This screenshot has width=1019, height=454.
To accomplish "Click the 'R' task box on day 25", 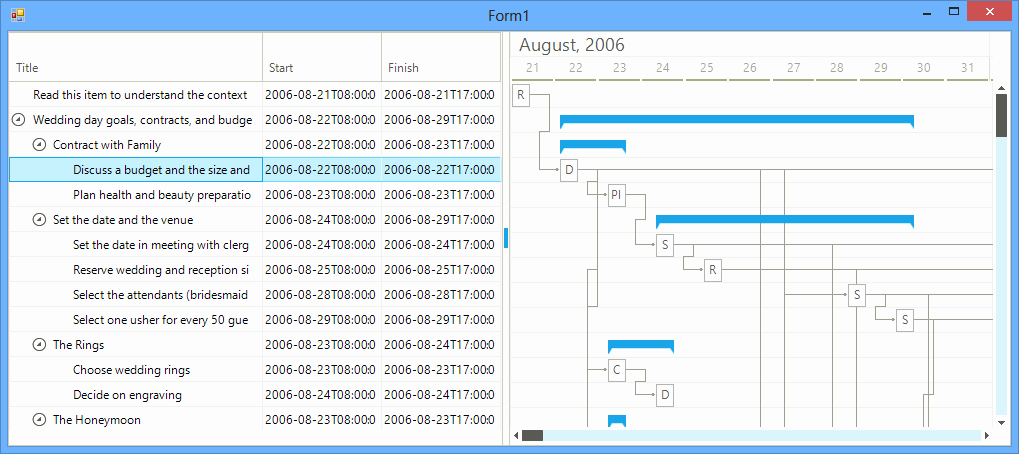I will [x=713, y=270].
